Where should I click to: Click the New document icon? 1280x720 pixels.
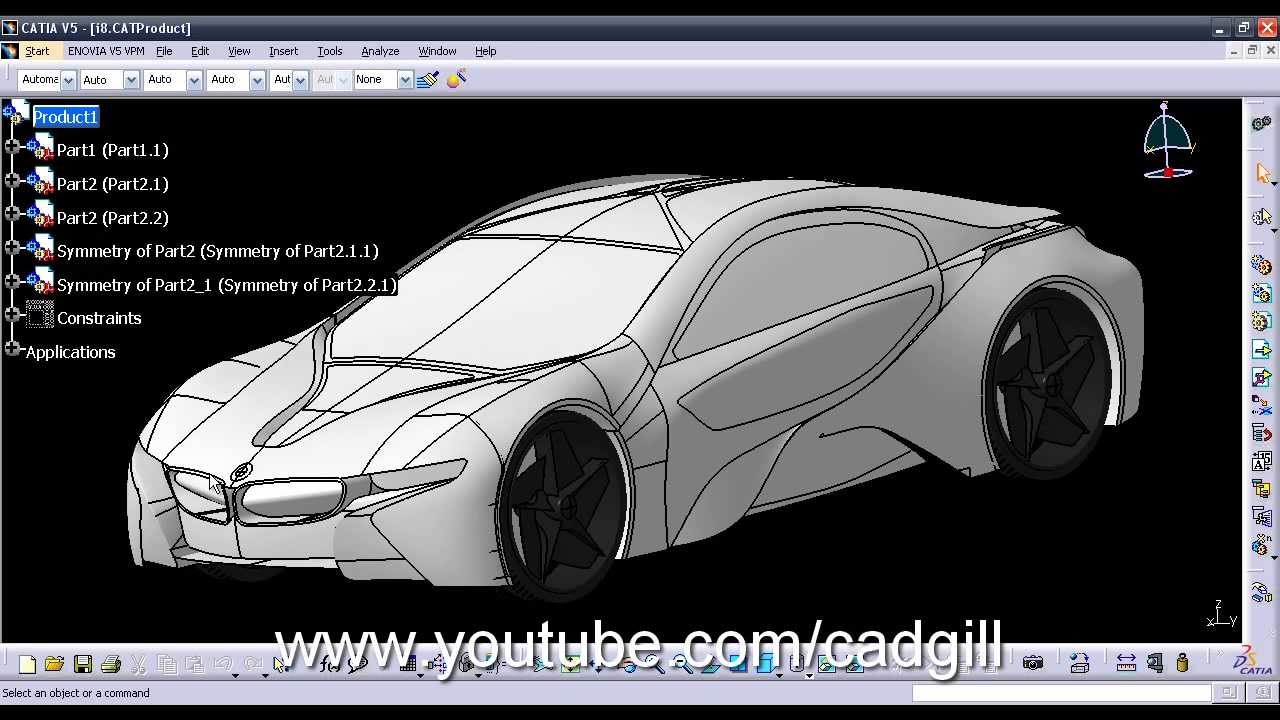[27, 664]
